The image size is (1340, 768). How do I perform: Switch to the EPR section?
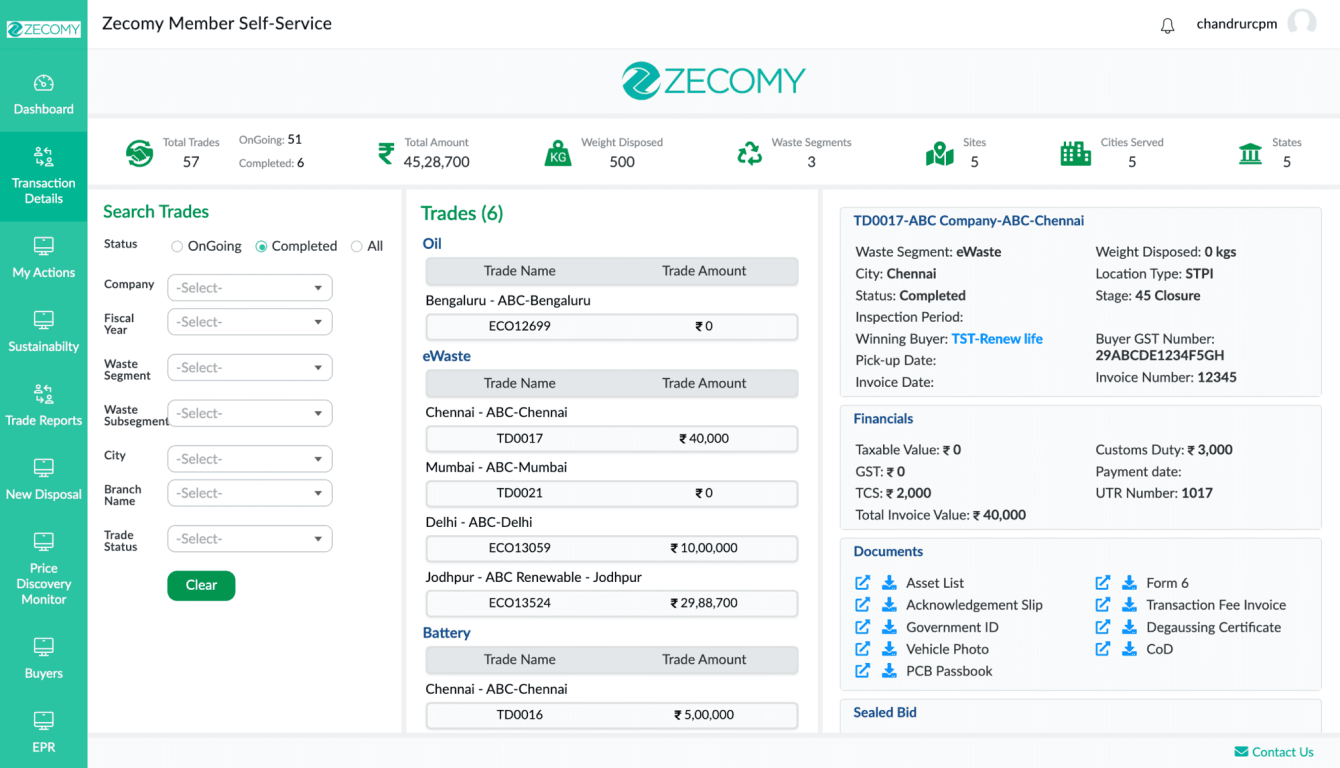(x=43, y=733)
